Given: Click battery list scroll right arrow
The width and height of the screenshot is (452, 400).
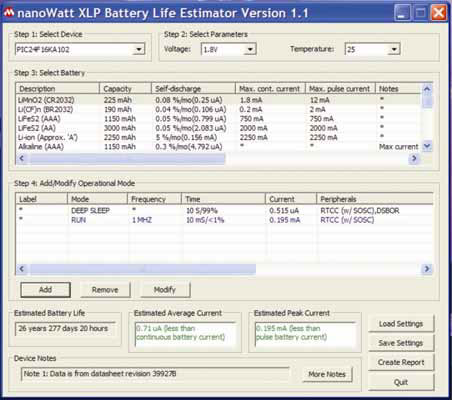Looking at the screenshot, I should pos(414,158).
